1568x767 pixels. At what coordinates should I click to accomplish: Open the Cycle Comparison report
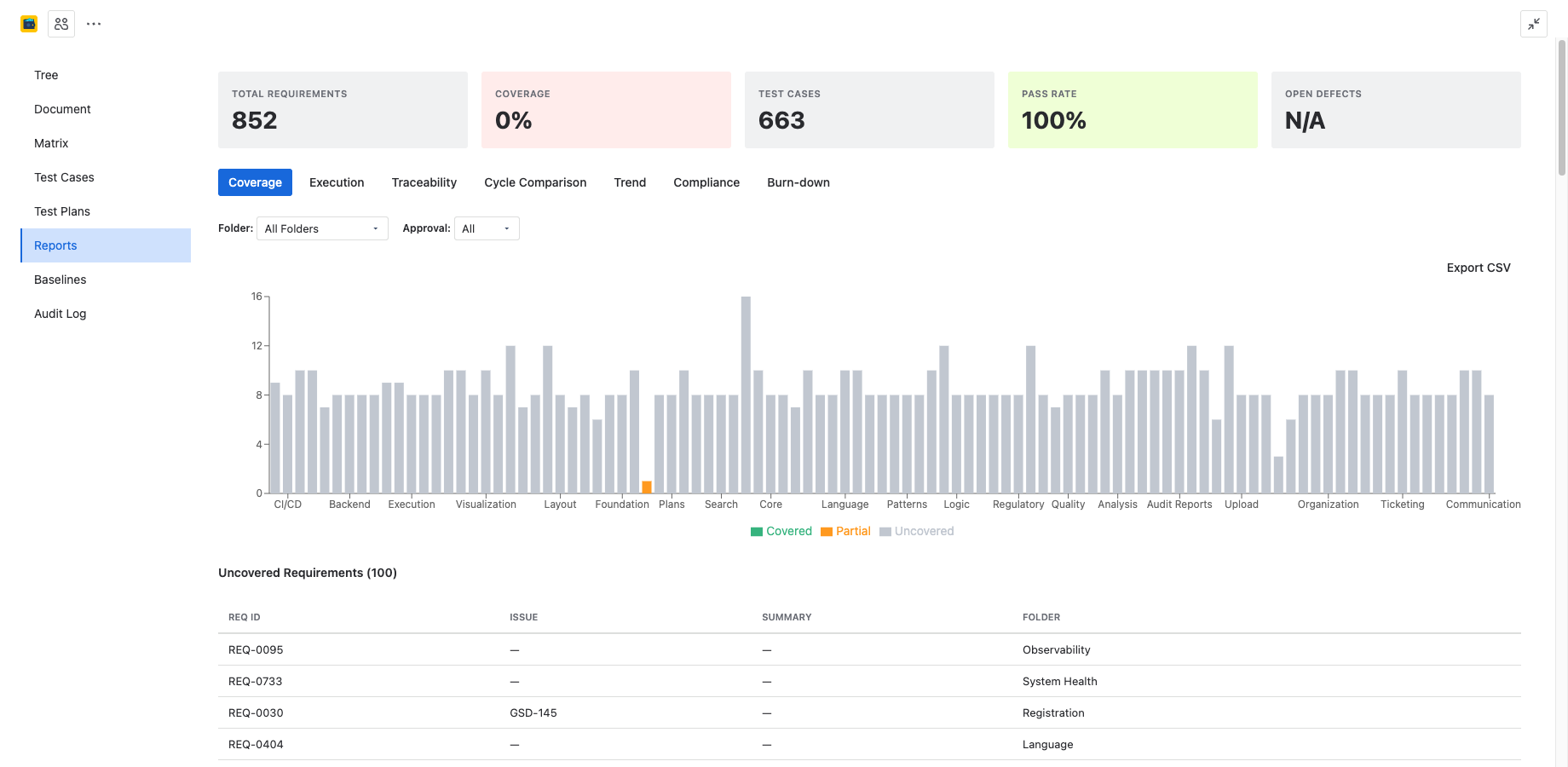point(534,182)
